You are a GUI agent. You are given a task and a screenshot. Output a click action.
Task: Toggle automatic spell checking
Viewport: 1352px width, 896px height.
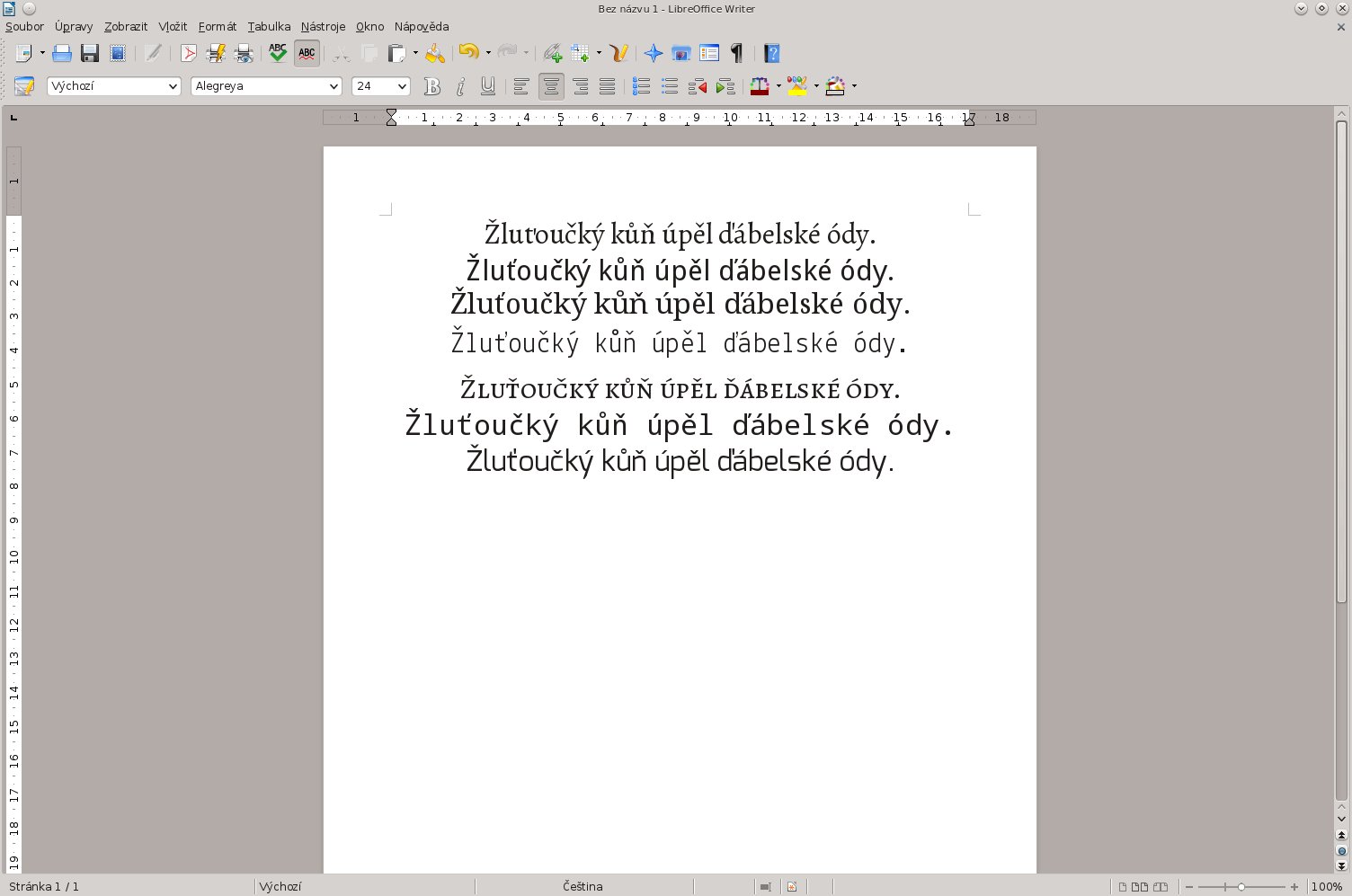coord(307,54)
